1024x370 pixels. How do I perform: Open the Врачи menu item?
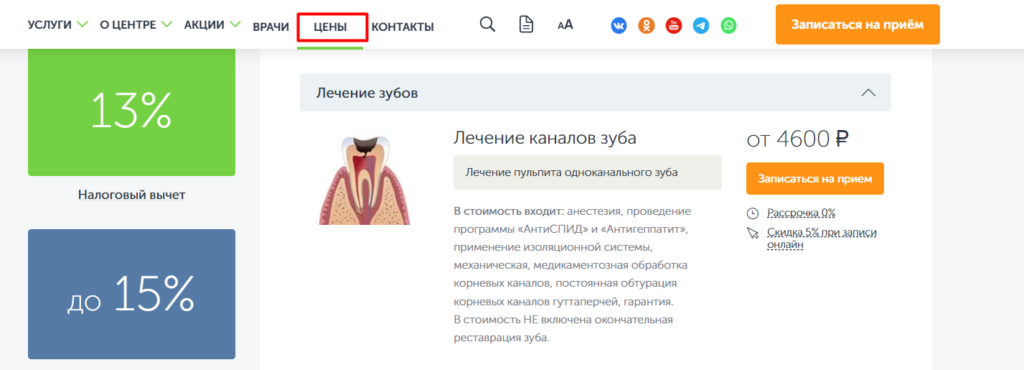coord(271,27)
